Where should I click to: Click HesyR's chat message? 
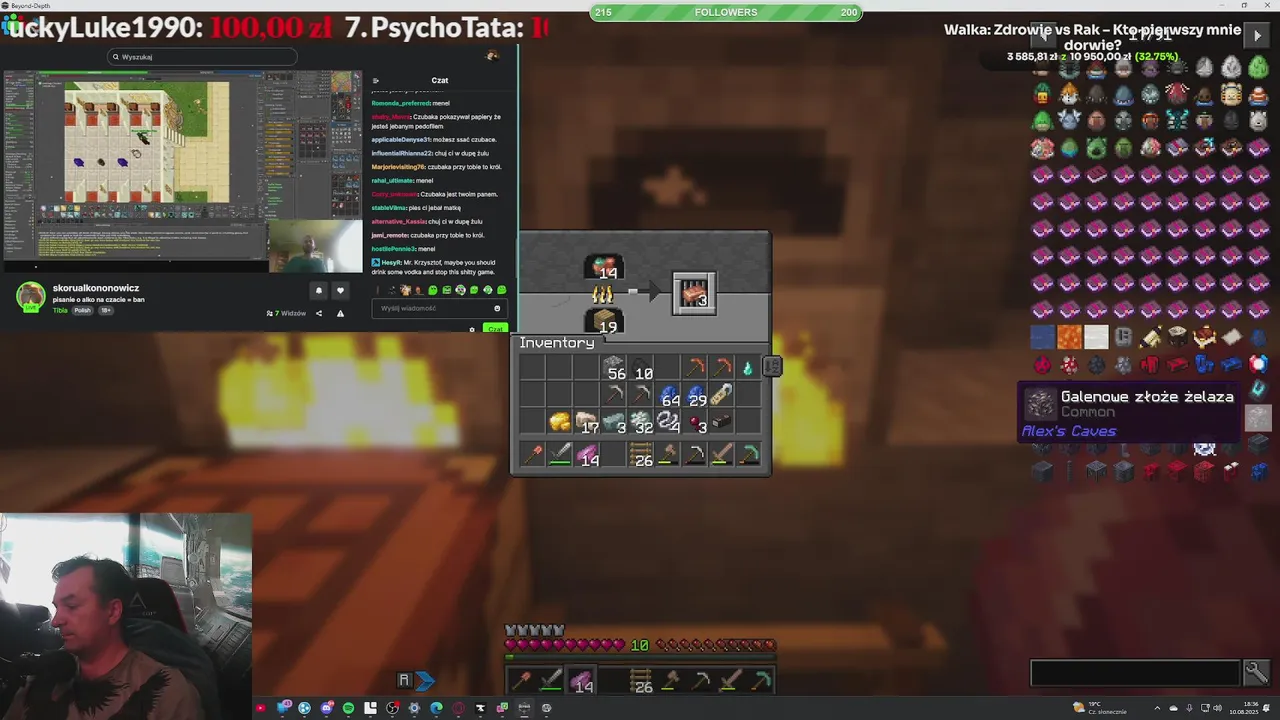tap(438, 267)
